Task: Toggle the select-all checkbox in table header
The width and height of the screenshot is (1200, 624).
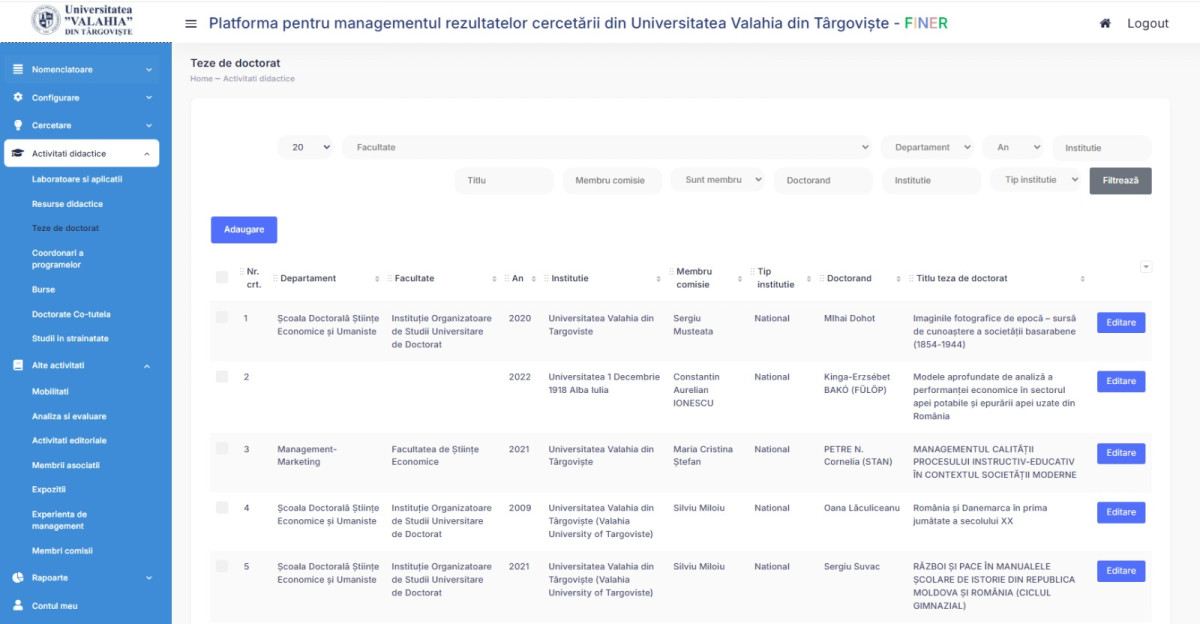Action: point(222,277)
